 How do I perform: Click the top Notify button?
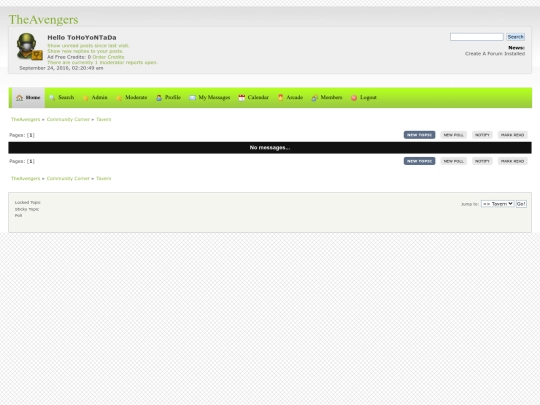click(x=482, y=135)
